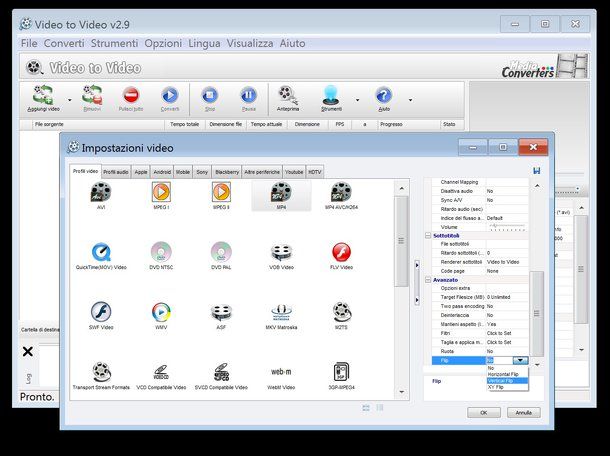Select the AVI video profile icon
The image size is (610, 456).
(101, 192)
